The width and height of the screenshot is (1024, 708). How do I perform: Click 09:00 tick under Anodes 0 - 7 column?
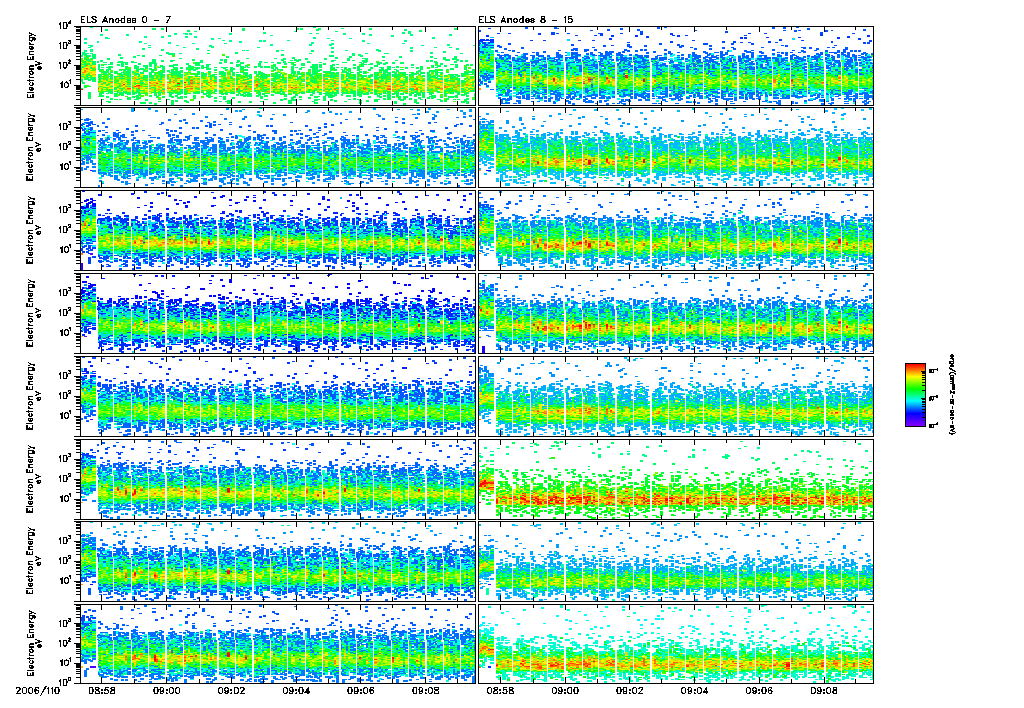tap(167, 690)
